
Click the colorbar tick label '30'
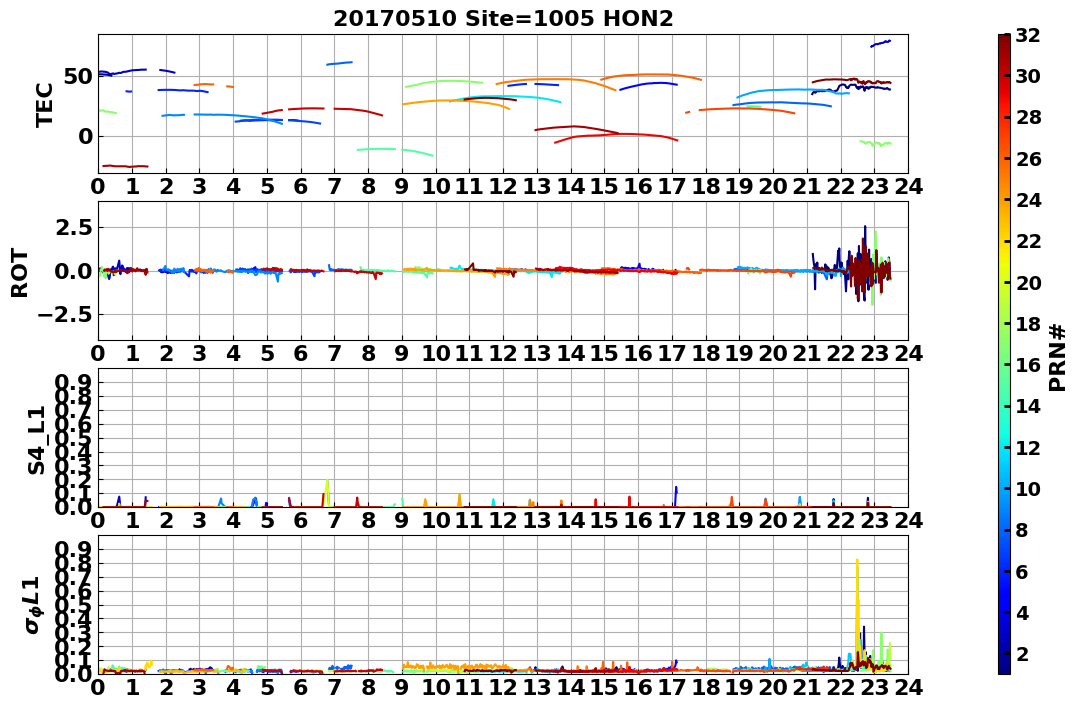[1027, 76]
